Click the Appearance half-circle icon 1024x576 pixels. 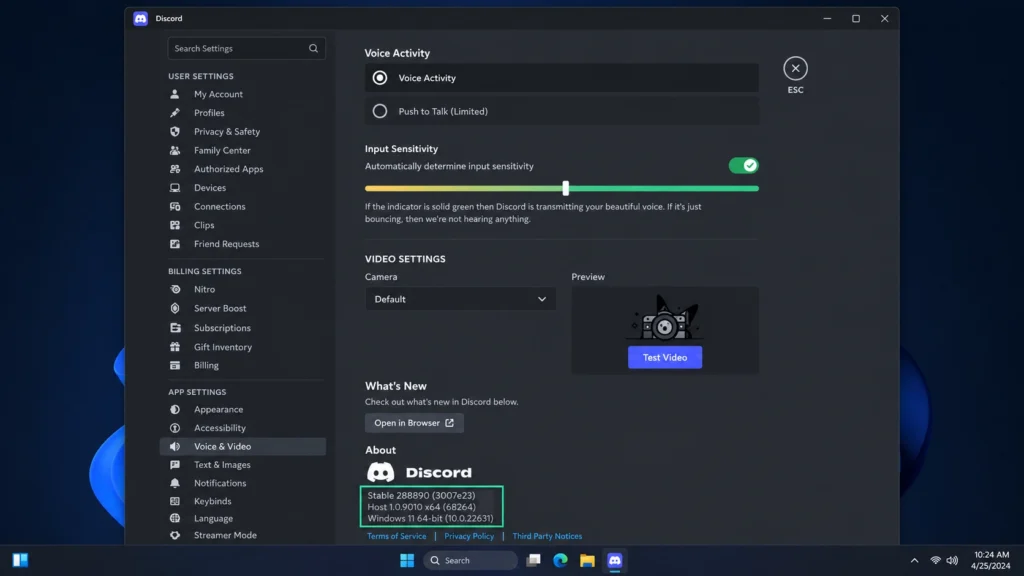tap(174, 409)
